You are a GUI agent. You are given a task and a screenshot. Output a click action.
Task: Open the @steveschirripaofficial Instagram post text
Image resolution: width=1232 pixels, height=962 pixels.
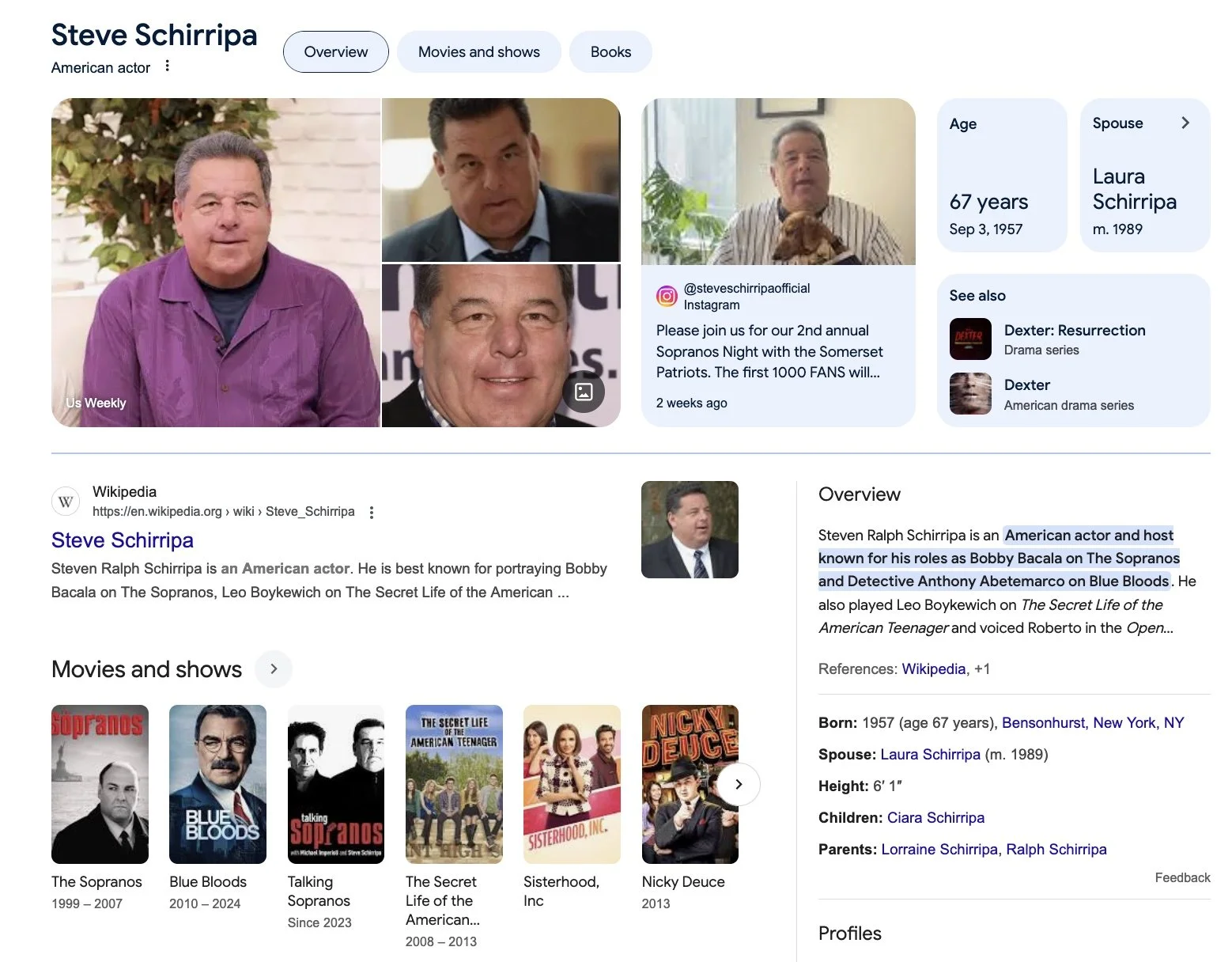click(769, 351)
